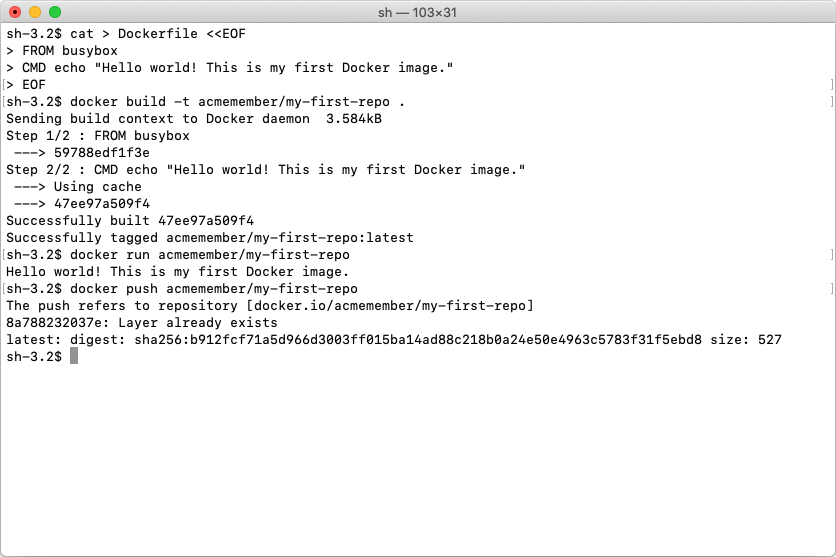
Task: Click the image ID 59788edf1f3e
Action: (x=102, y=152)
